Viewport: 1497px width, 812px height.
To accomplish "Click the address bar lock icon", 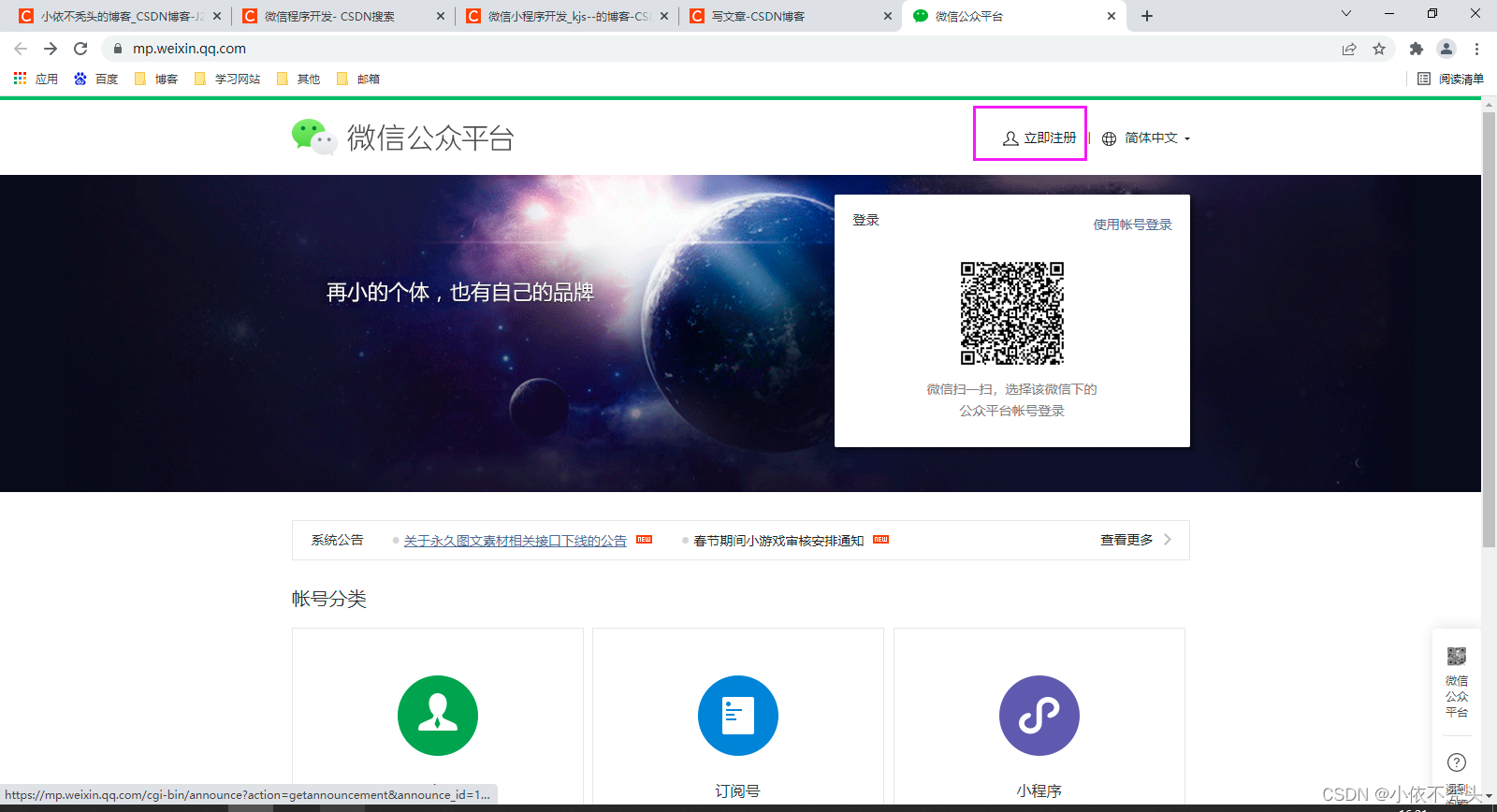I will (x=118, y=49).
